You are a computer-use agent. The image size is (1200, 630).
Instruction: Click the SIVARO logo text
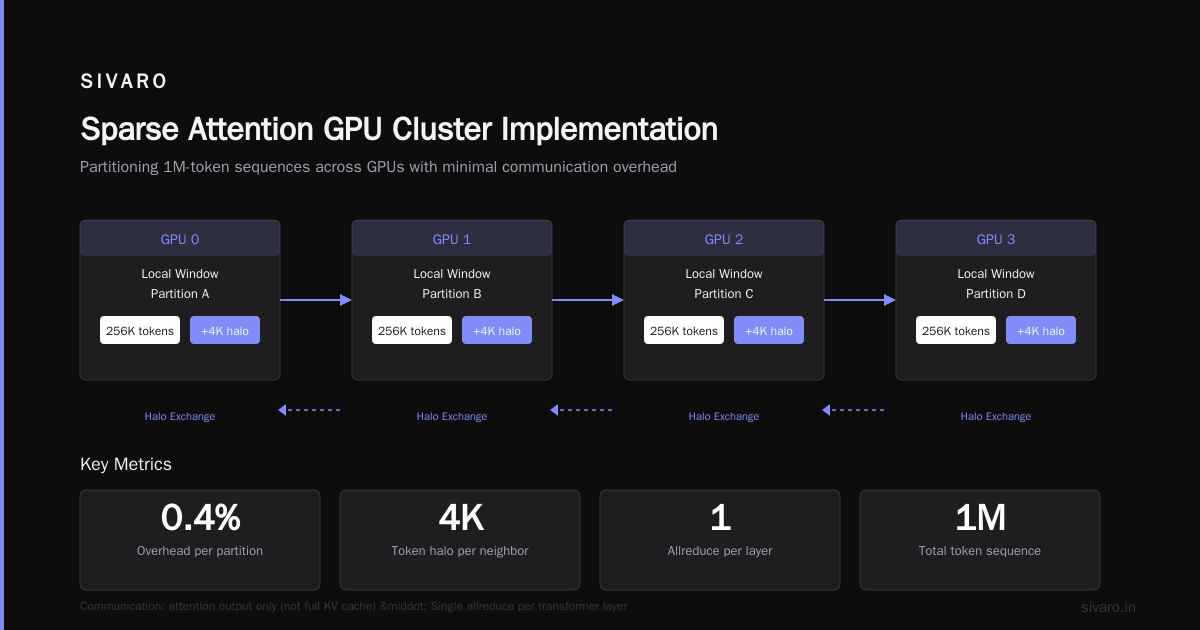coord(124,82)
